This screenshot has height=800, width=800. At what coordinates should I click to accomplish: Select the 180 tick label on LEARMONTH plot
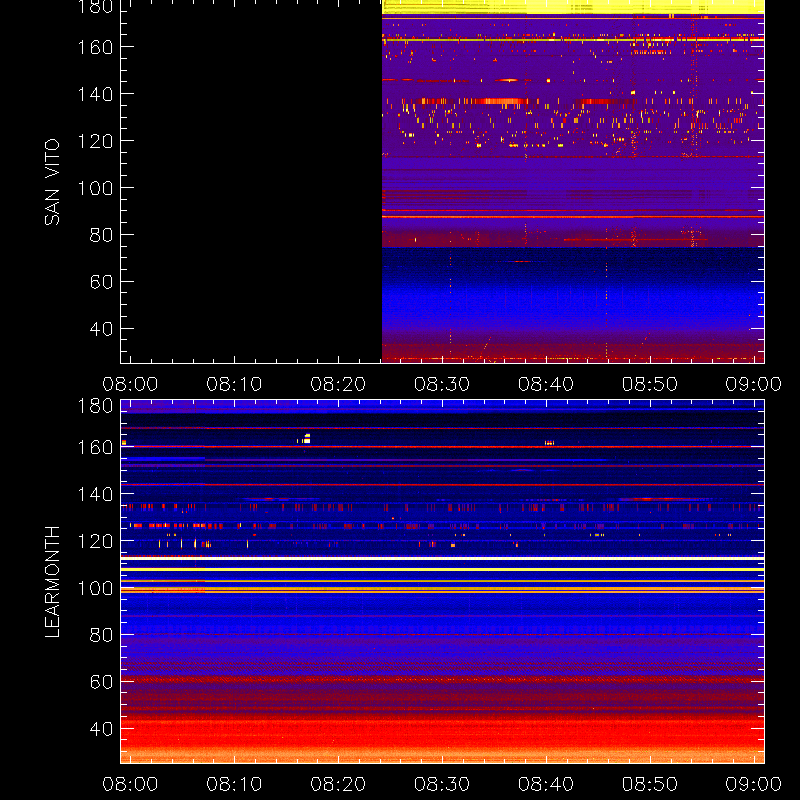95,406
